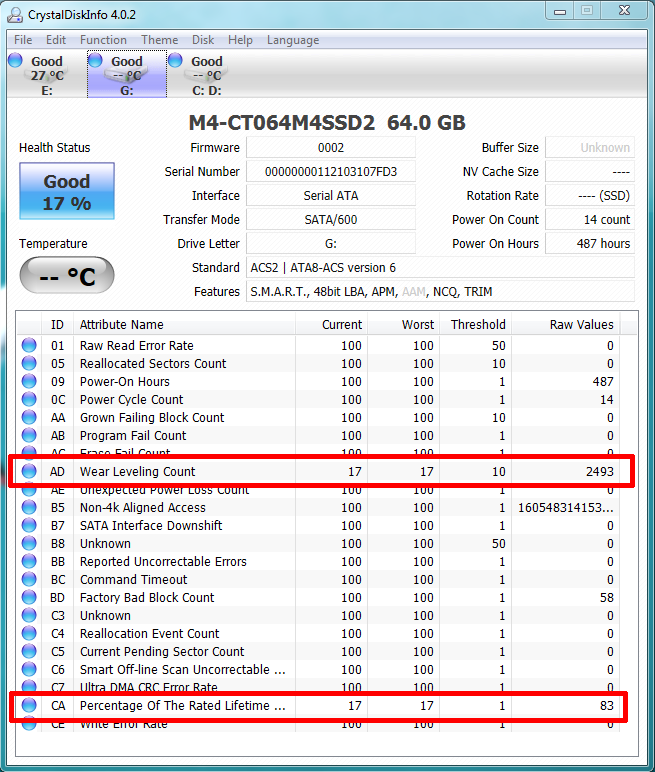Click the CrystalDiskInfo title bar icon
655x772 pixels.
click(15, 14)
